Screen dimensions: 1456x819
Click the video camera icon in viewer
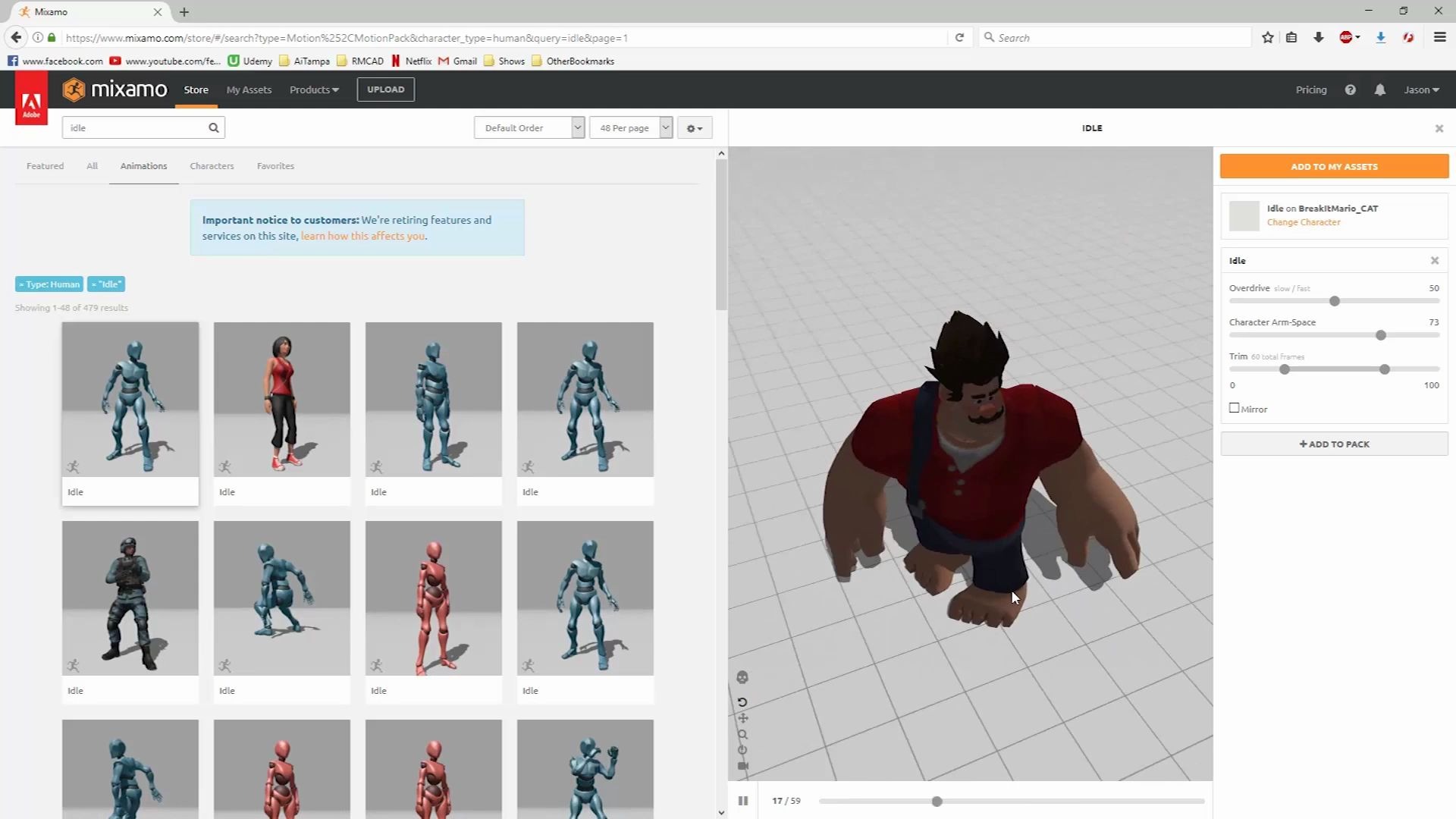tap(742, 766)
